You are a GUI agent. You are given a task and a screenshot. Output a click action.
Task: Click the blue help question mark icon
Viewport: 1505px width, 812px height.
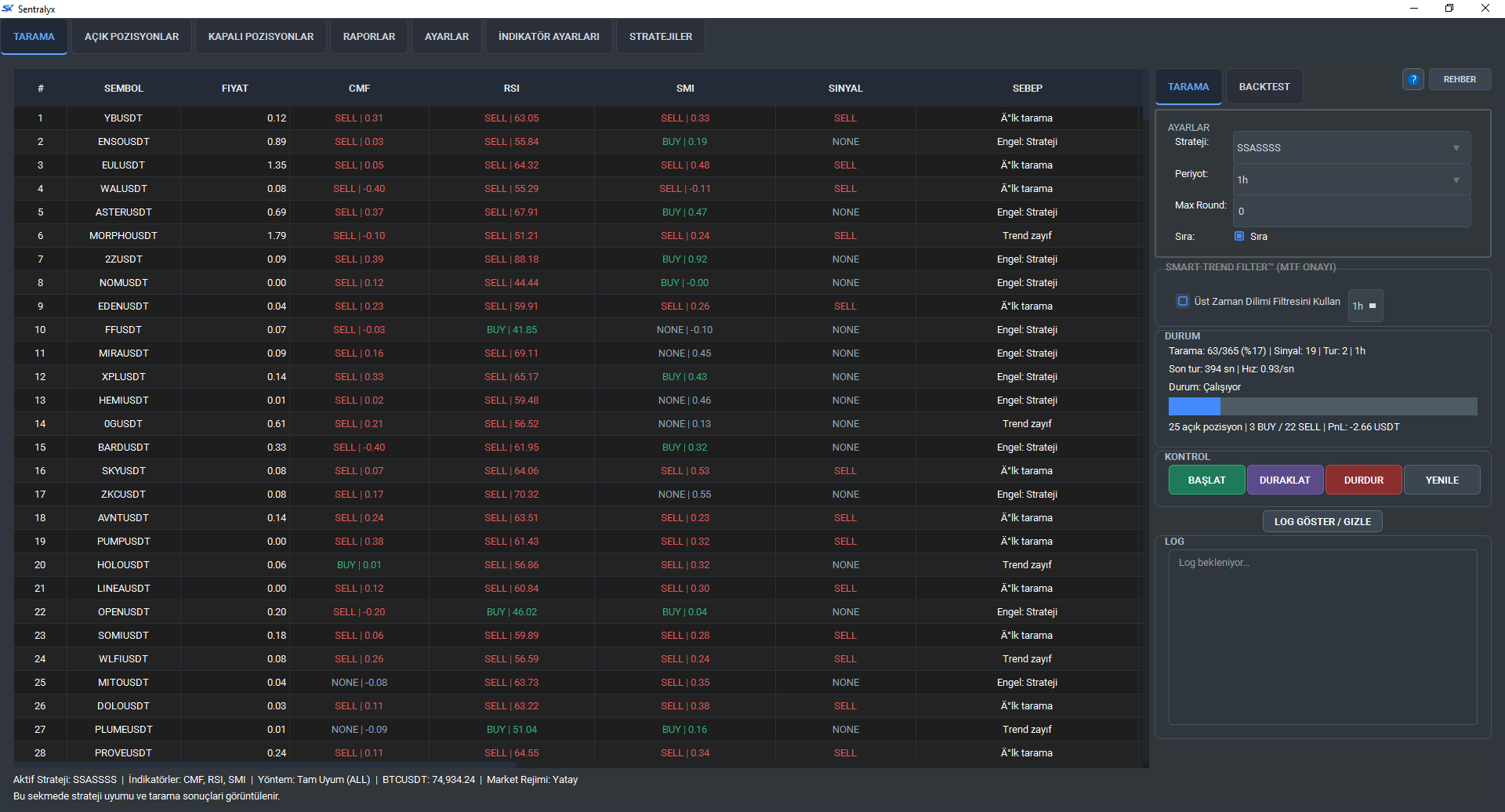click(1413, 79)
